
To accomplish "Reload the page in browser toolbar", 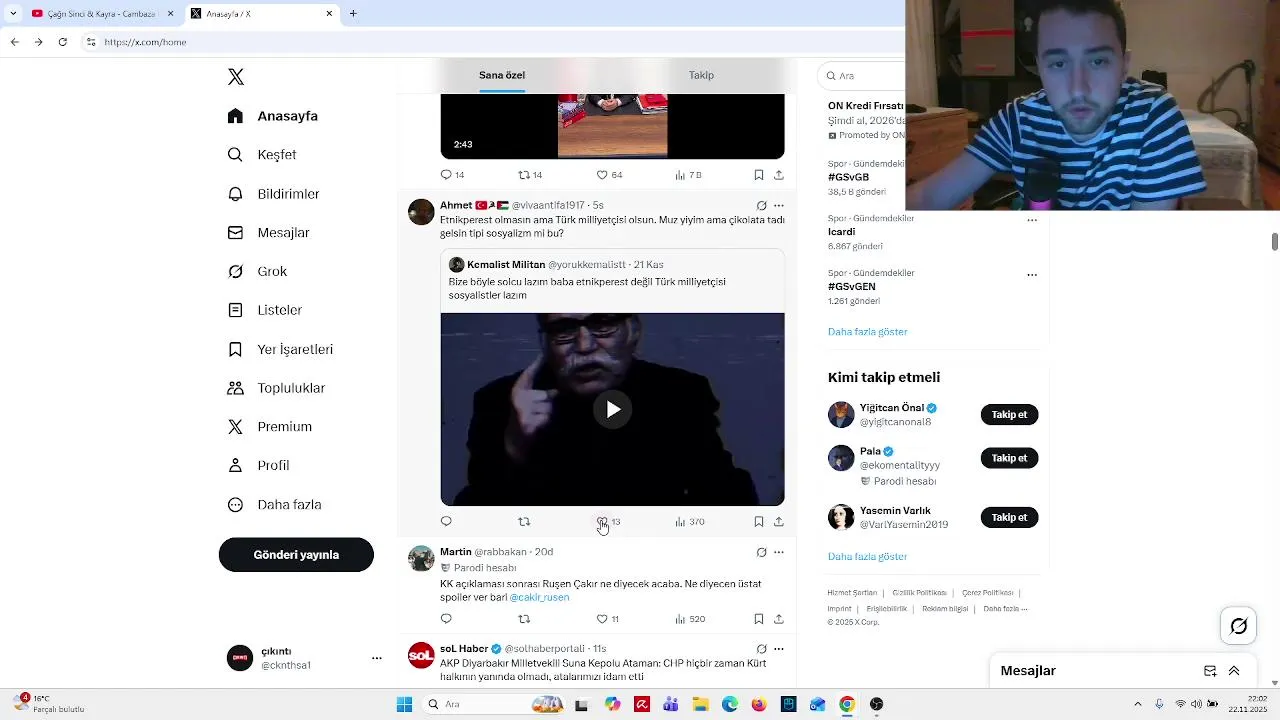I will 62,42.
